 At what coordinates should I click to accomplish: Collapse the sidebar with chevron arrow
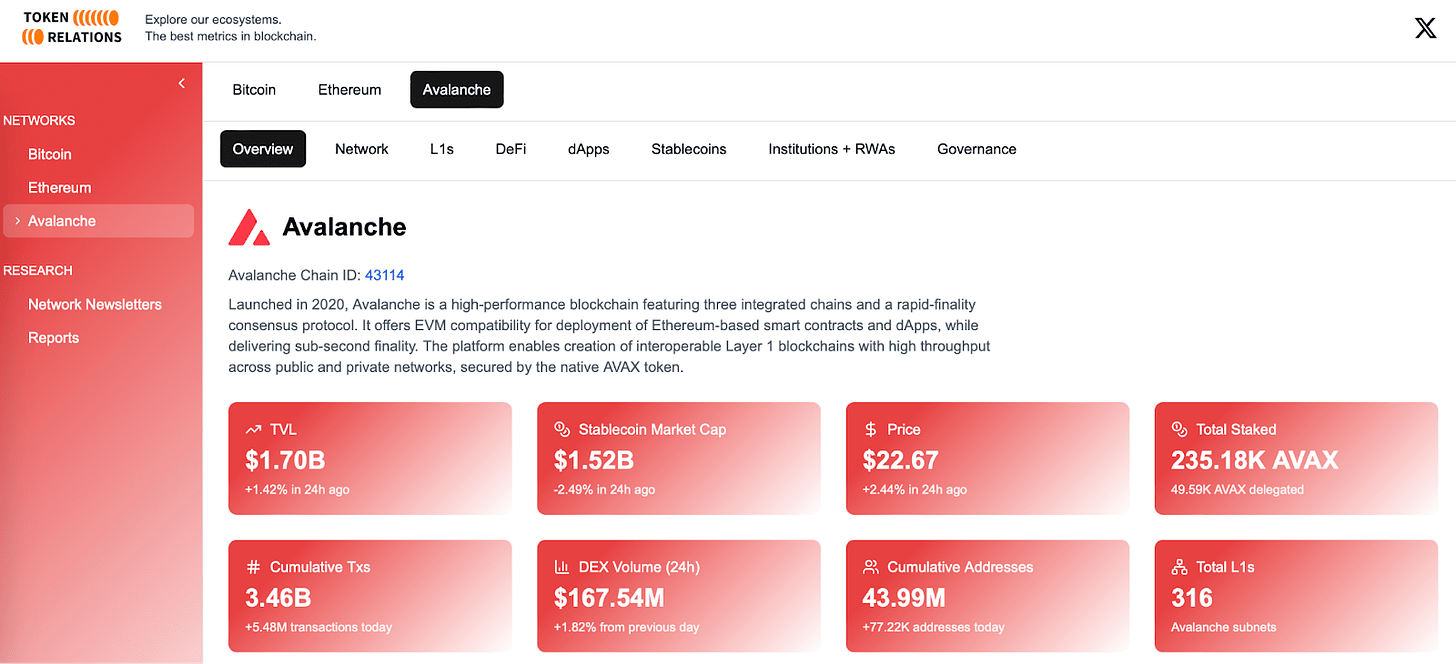click(x=181, y=83)
